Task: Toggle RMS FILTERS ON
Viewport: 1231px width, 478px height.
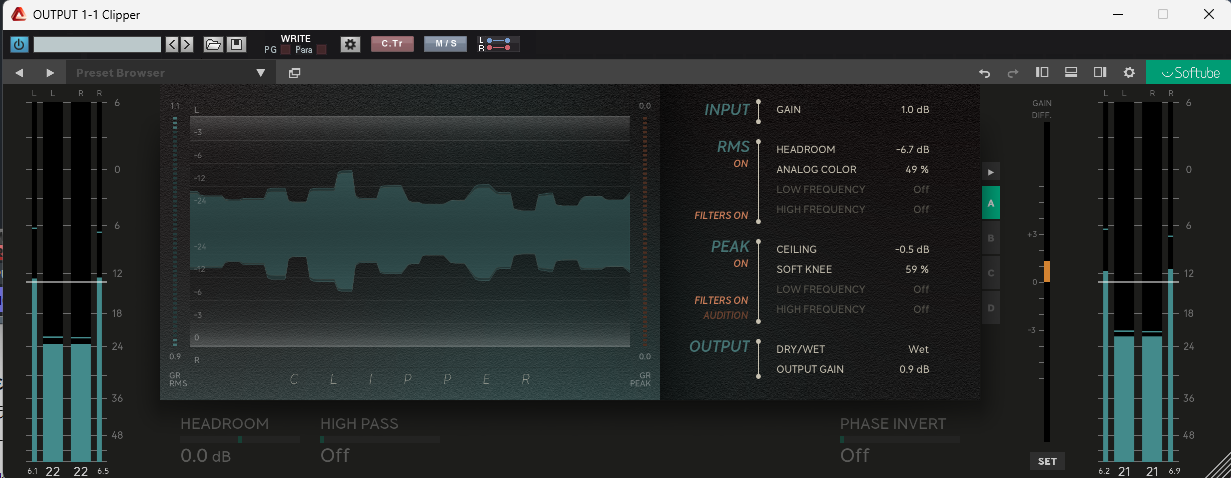Action: pos(722,215)
